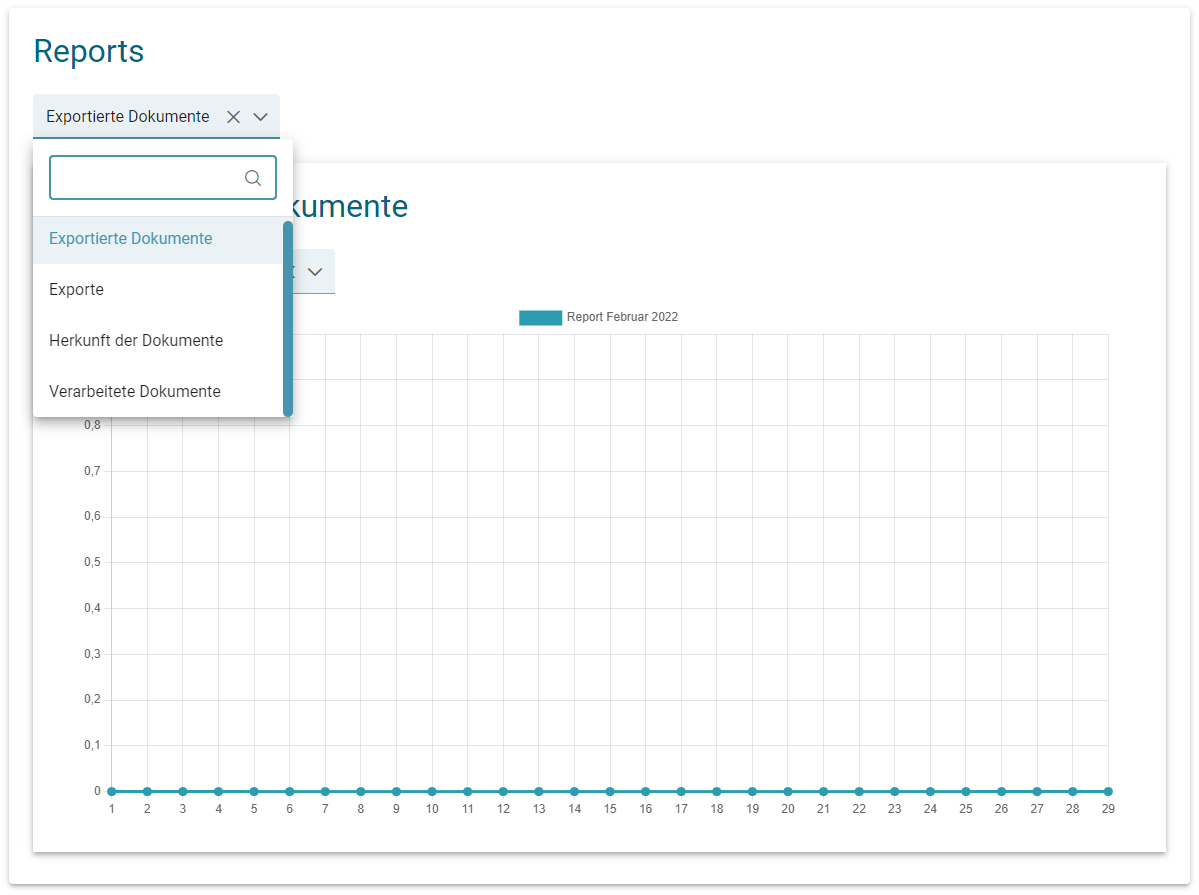Viewport: 1199px width, 895px height.
Task: Click the dropdown list scrollbar
Action: coord(288,318)
